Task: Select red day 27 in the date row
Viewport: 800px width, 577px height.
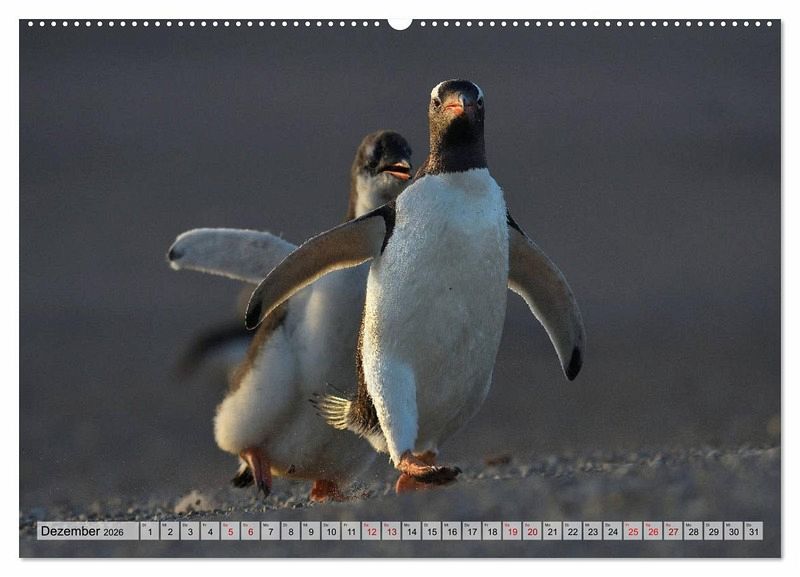Action: tap(672, 531)
